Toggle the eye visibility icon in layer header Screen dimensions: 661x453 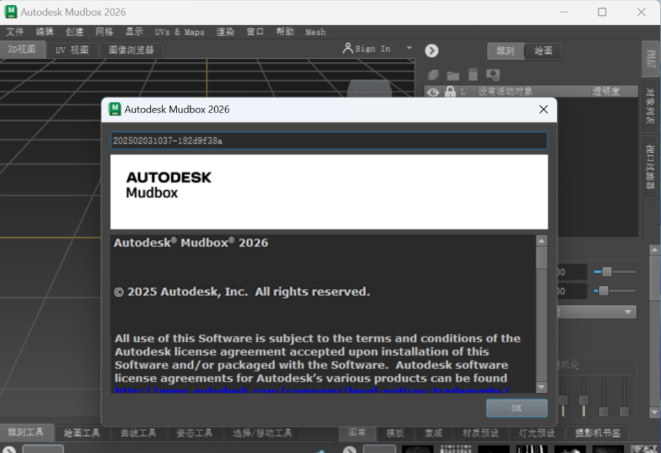click(x=433, y=92)
